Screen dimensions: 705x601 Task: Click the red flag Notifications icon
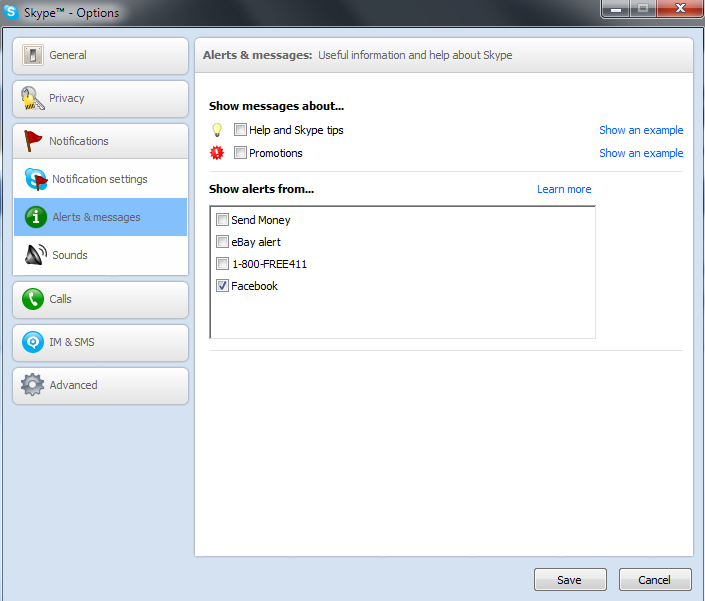[32, 141]
